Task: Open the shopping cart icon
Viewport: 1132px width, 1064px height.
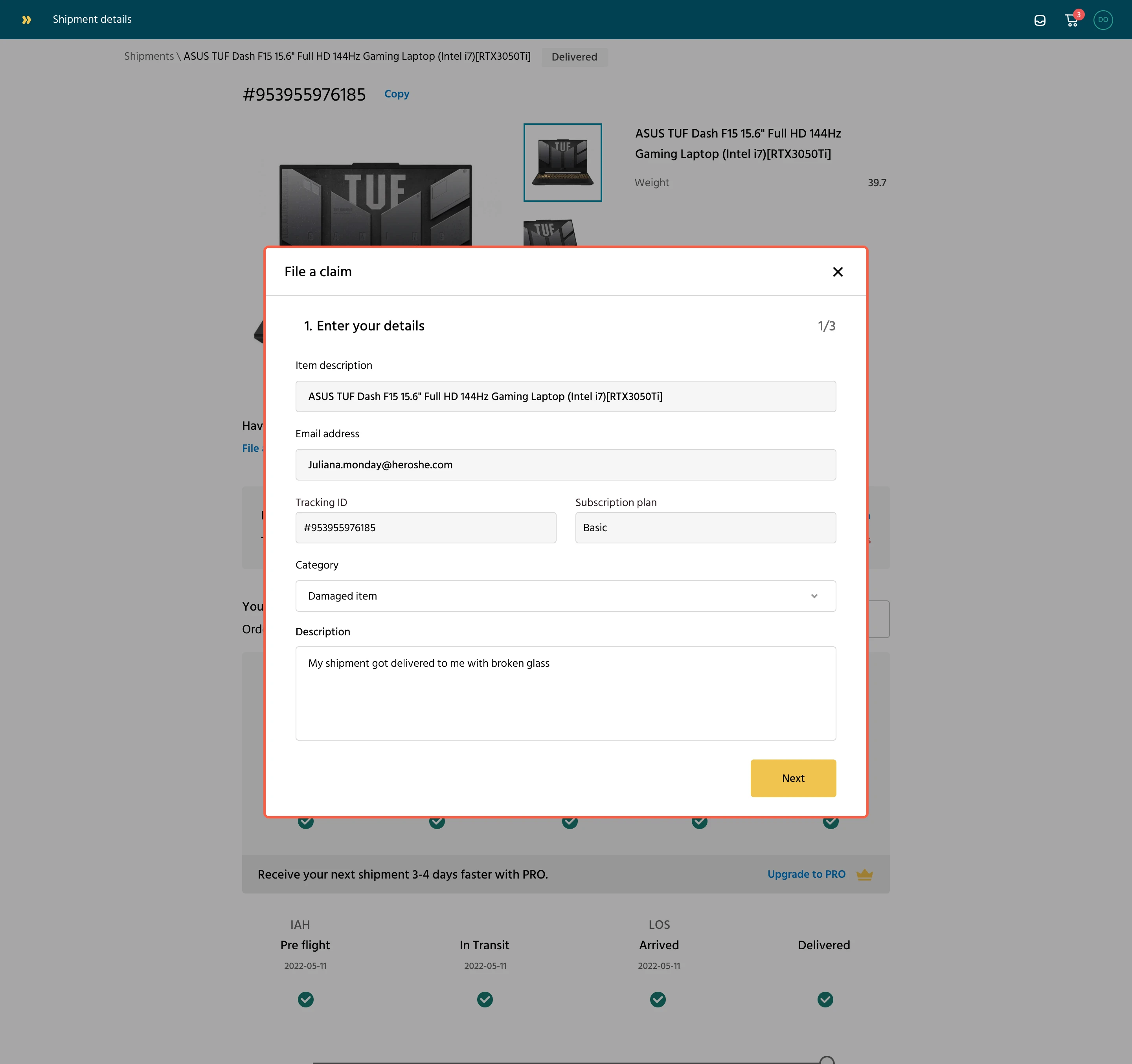Action: pyautogui.click(x=1071, y=21)
